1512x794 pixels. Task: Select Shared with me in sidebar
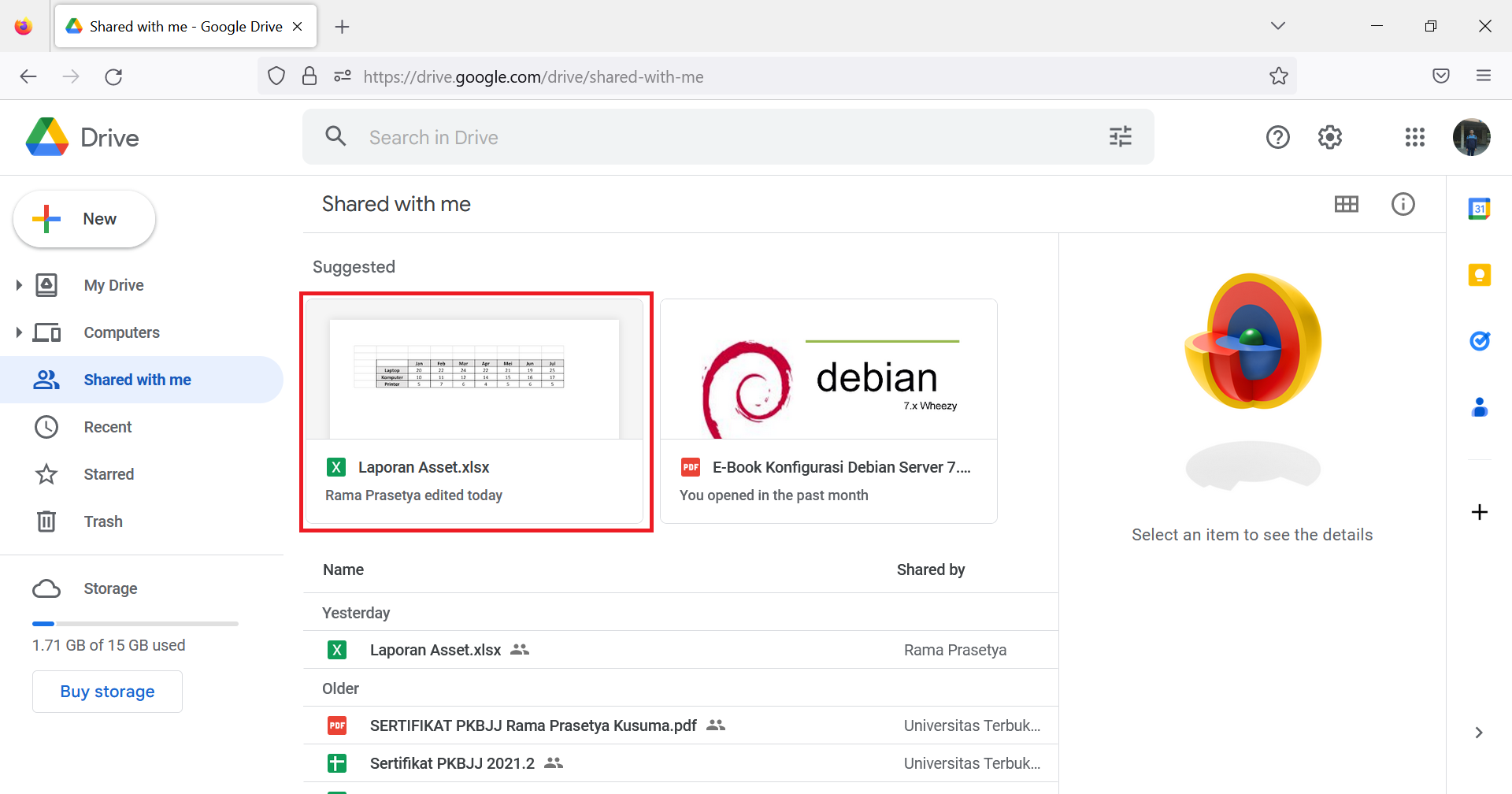142,380
